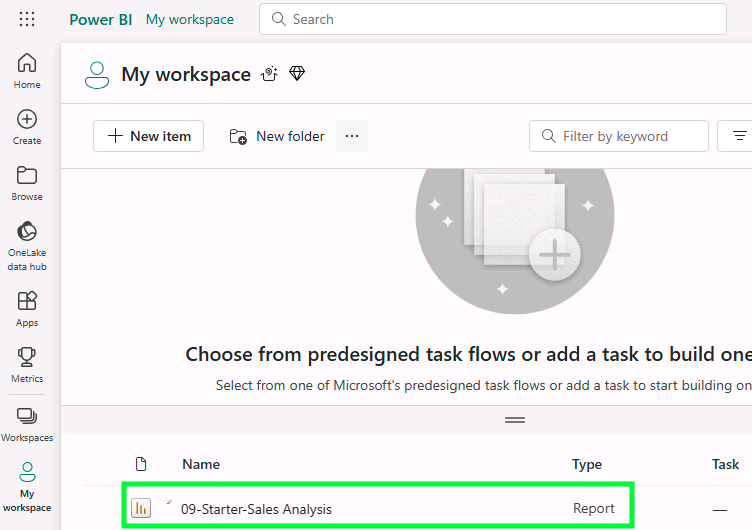Open Metrics in the sidebar
This screenshot has width=752, height=530.
[x=27, y=365]
